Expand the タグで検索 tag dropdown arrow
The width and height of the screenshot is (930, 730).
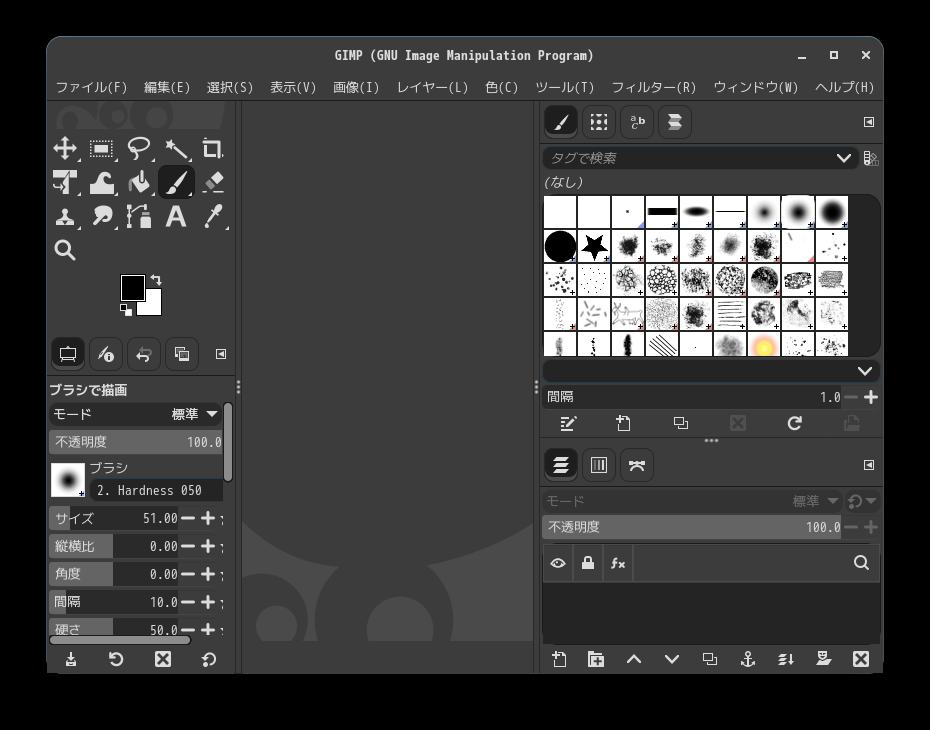coord(843,158)
